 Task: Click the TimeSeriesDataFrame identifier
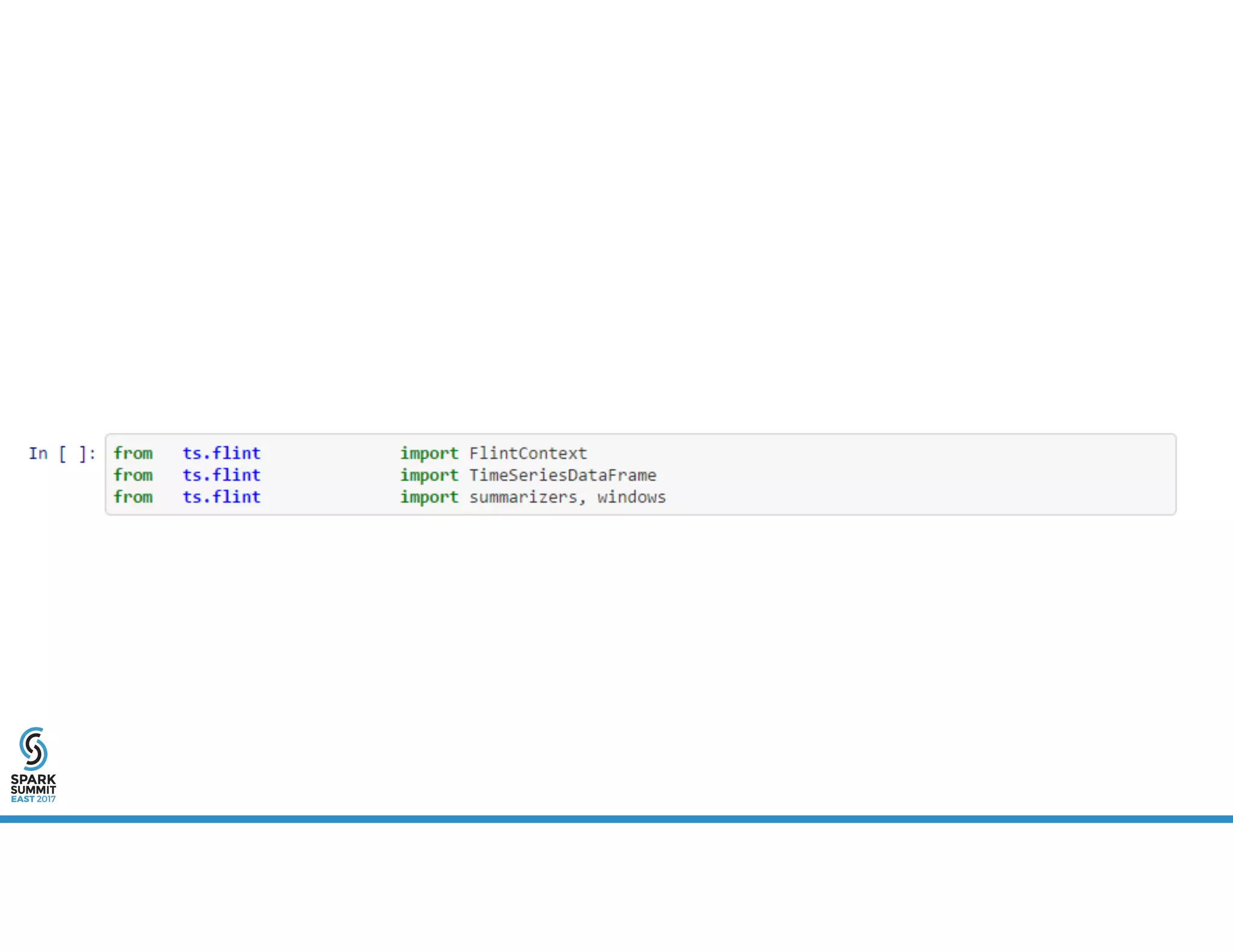click(x=562, y=475)
